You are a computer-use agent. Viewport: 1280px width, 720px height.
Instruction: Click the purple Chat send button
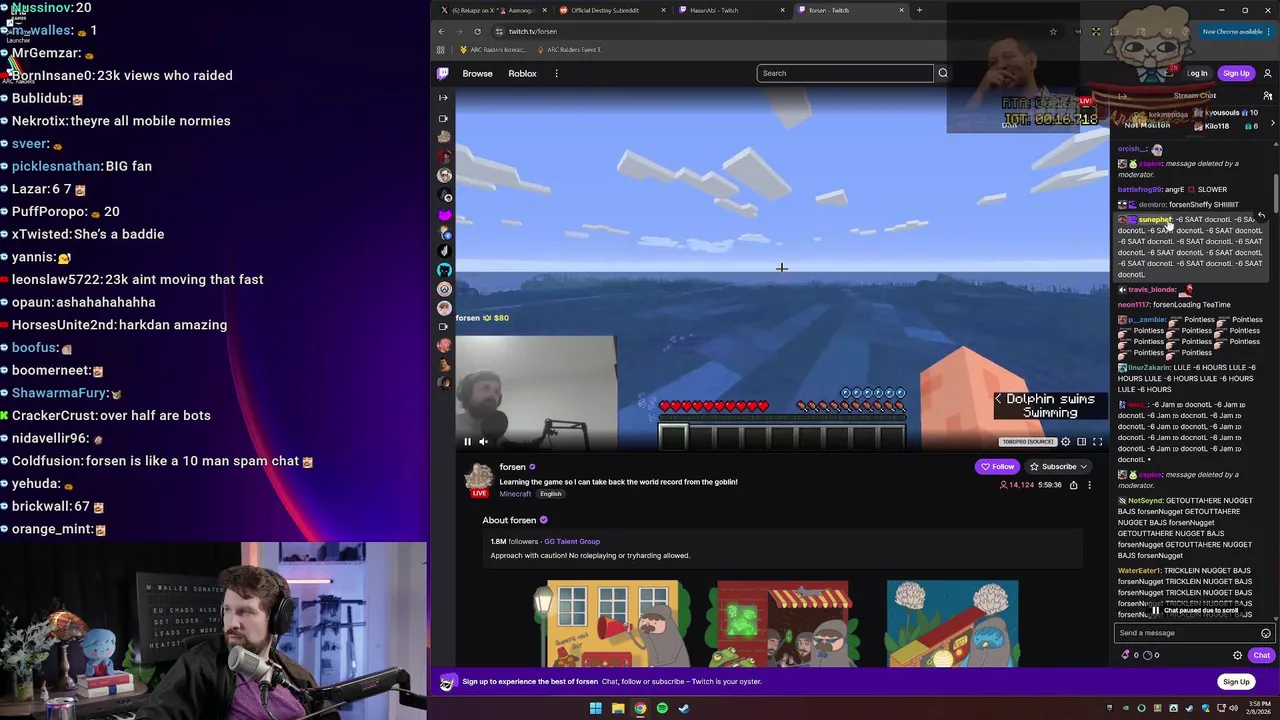click(1261, 655)
